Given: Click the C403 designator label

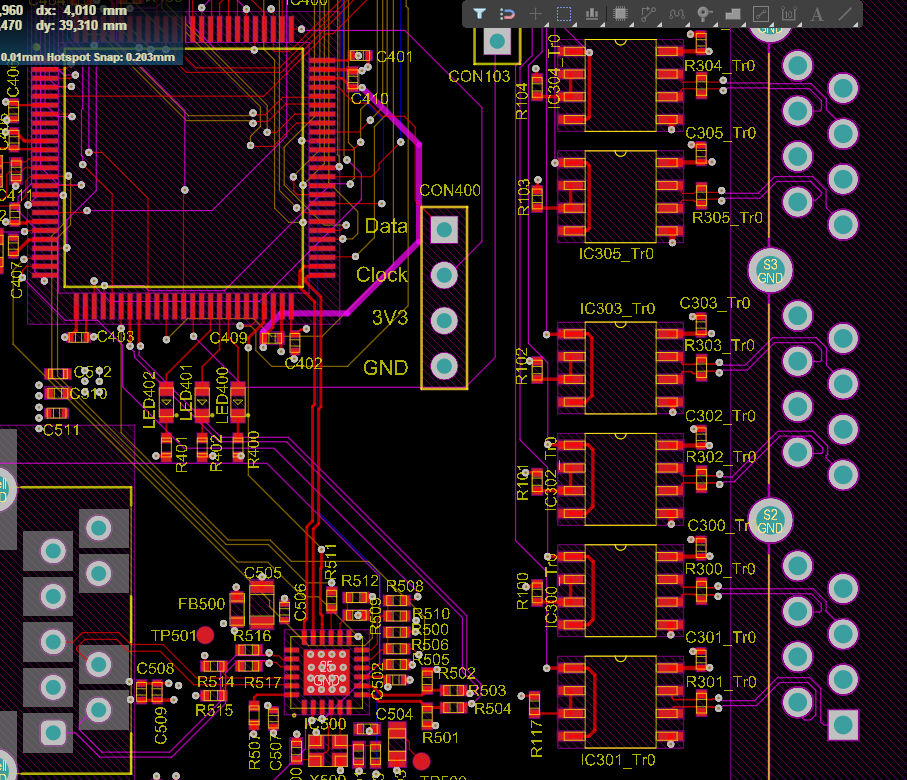Looking at the screenshot, I should coord(116,337).
